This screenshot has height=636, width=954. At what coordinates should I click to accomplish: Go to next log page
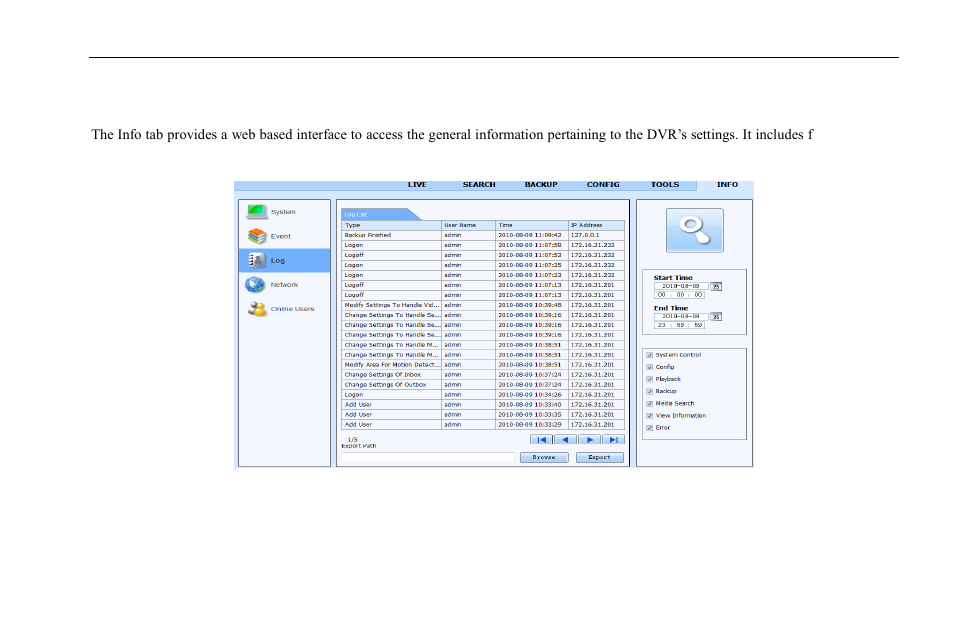[590, 439]
